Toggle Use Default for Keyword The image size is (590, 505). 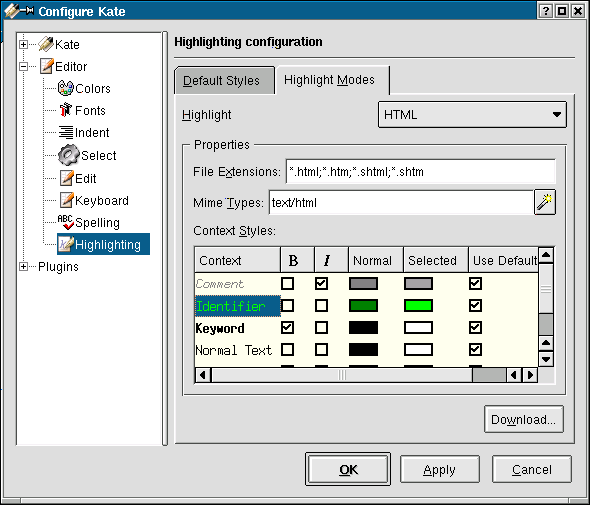[x=475, y=327]
